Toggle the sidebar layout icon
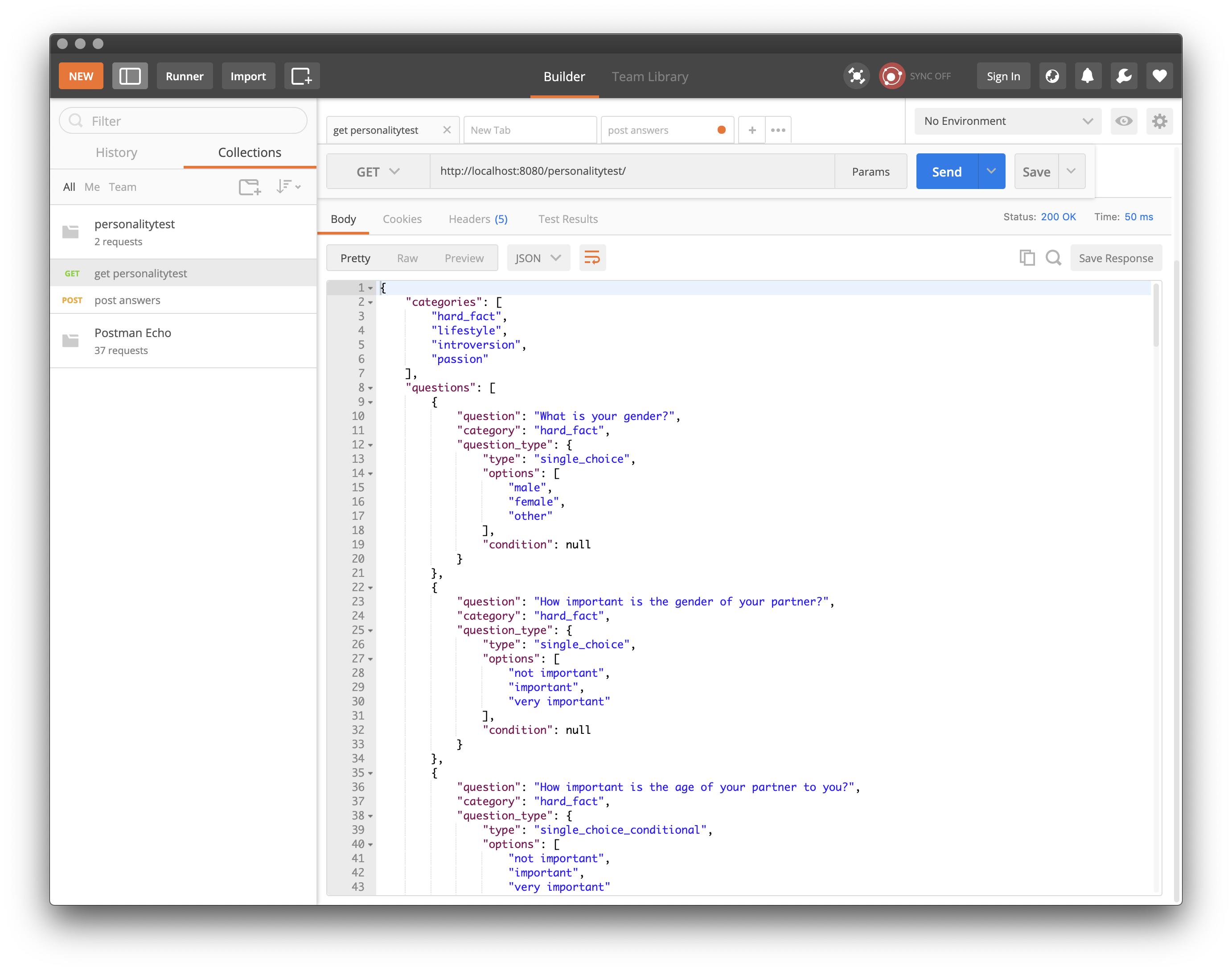 [x=130, y=76]
